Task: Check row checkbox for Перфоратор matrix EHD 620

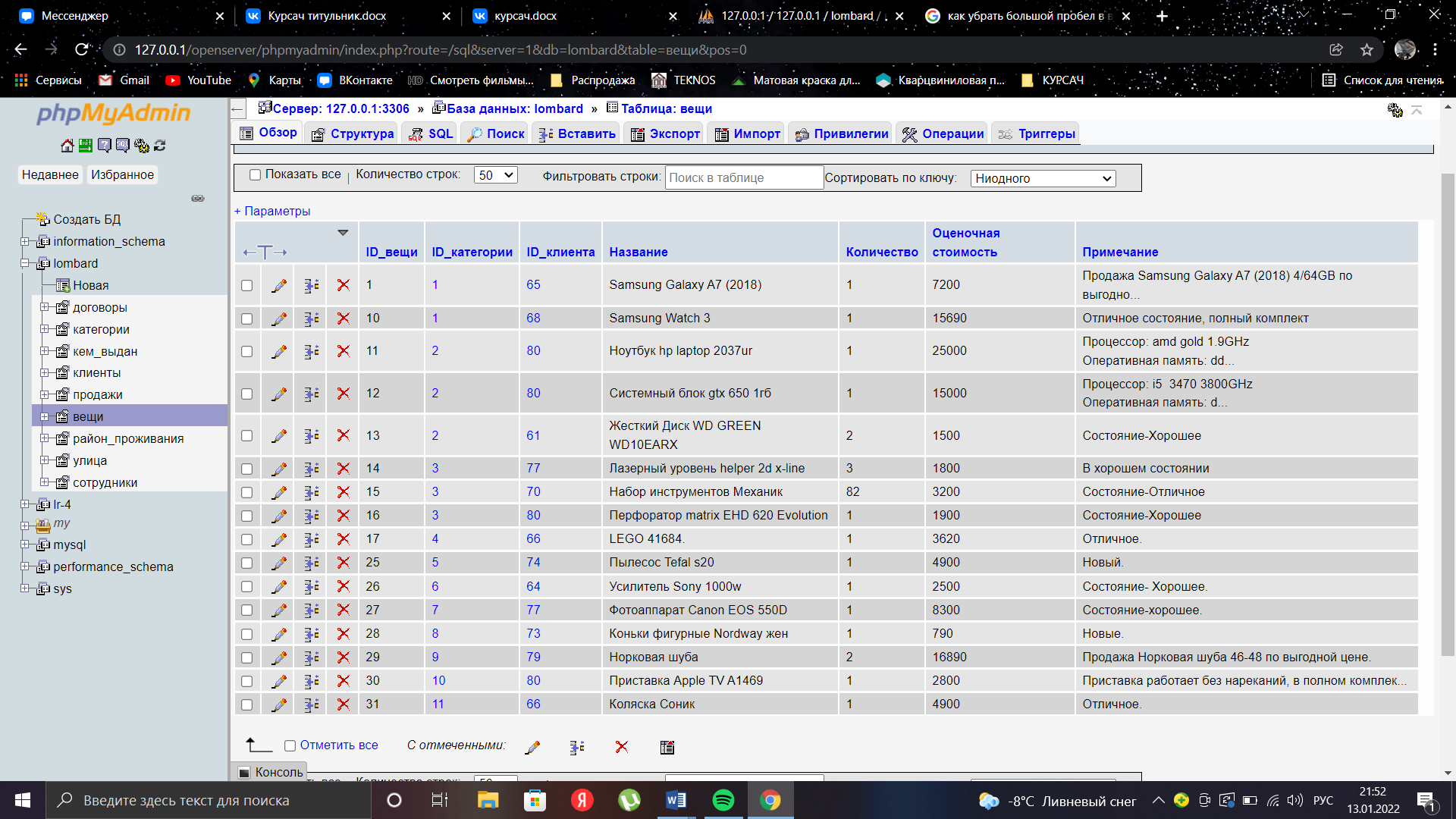Action: click(246, 516)
